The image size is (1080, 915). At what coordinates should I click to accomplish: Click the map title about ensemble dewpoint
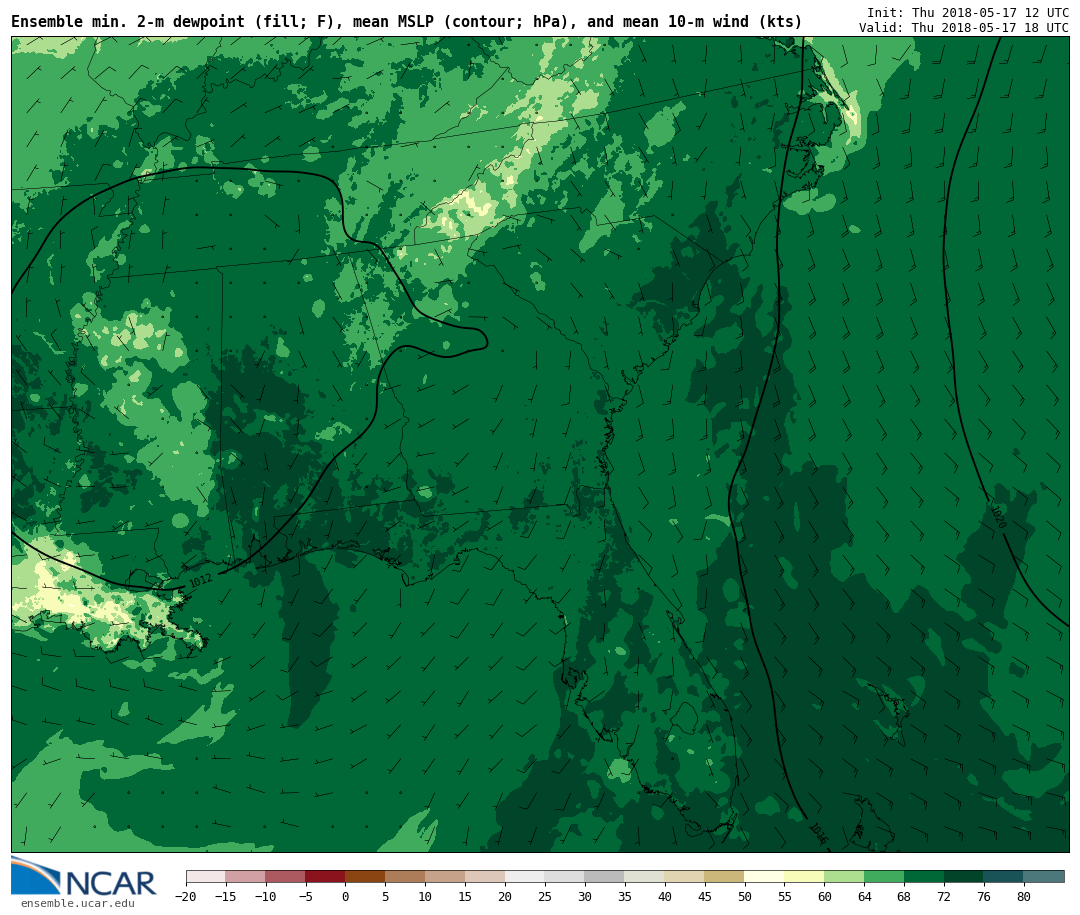click(406, 21)
